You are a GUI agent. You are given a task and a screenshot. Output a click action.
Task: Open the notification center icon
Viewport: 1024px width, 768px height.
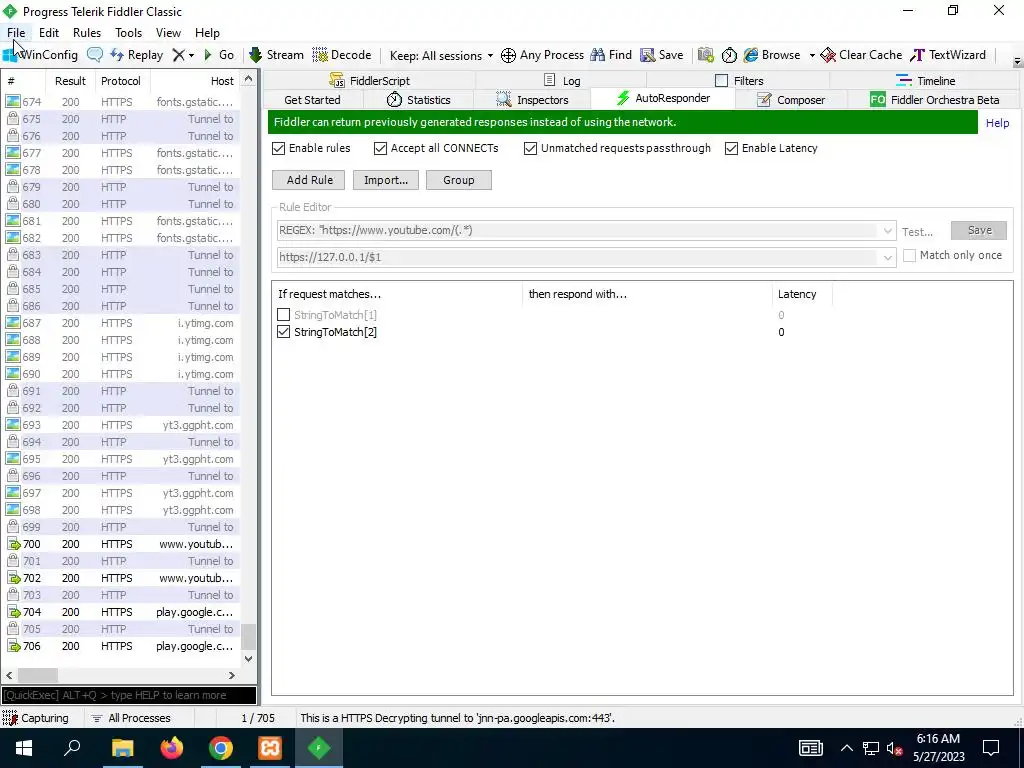pos(991,748)
